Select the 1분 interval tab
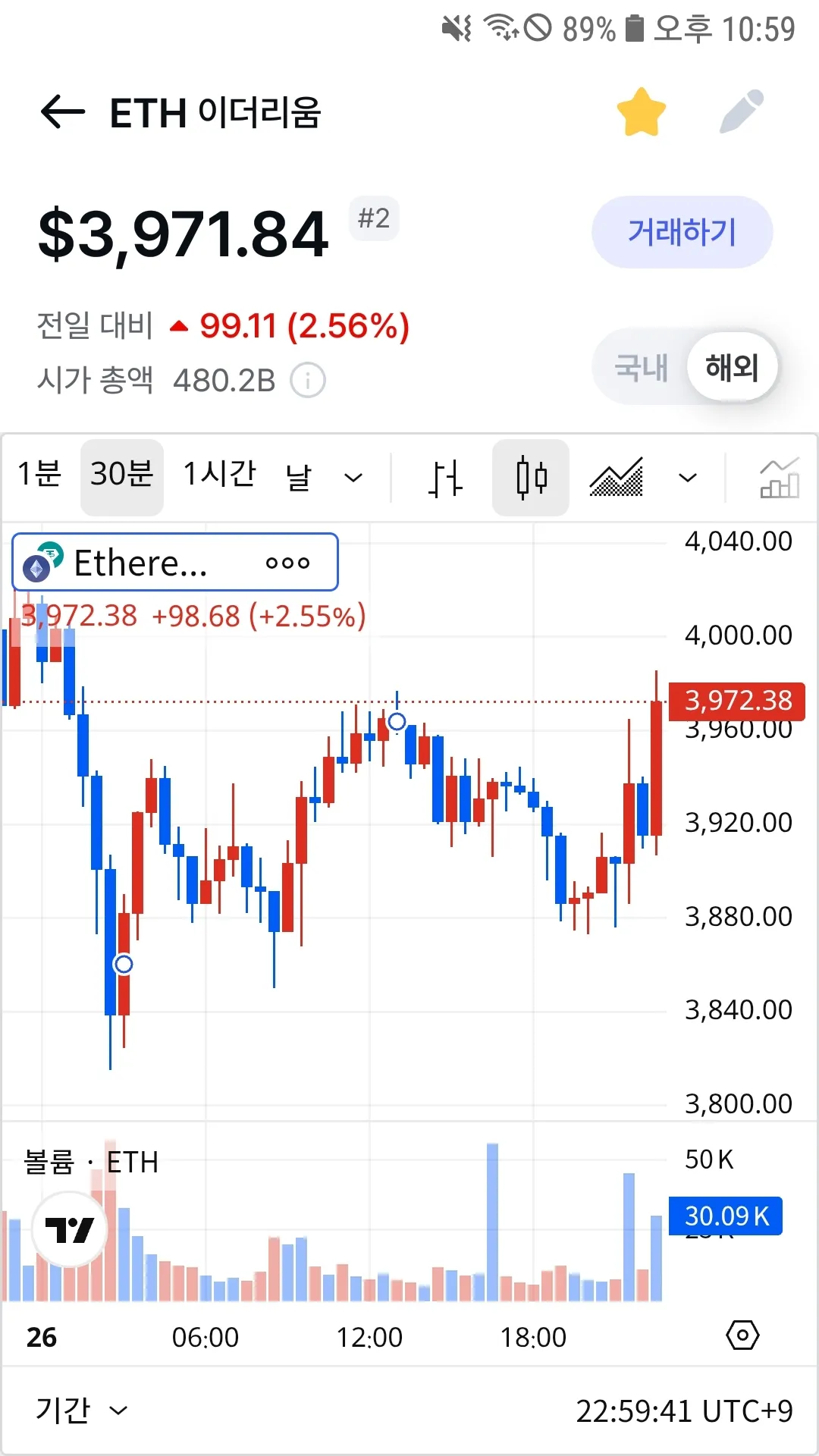Screen dimensions: 819x1456 tap(39, 475)
